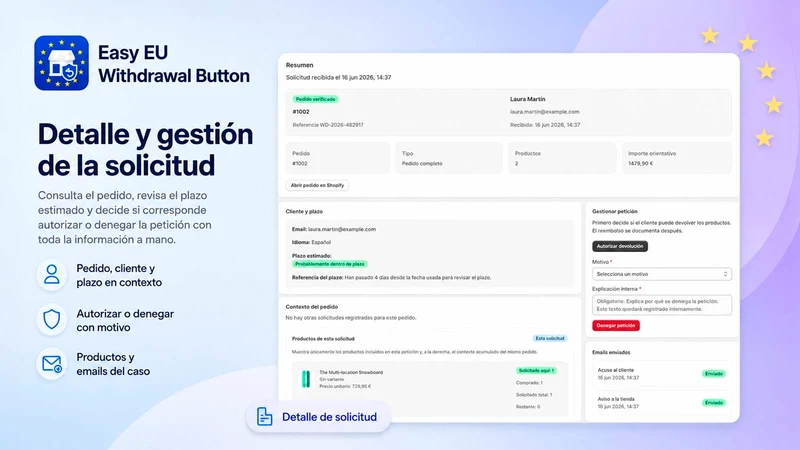
Task: Click the Aviso a la tienda email entry
Action: 662,403
